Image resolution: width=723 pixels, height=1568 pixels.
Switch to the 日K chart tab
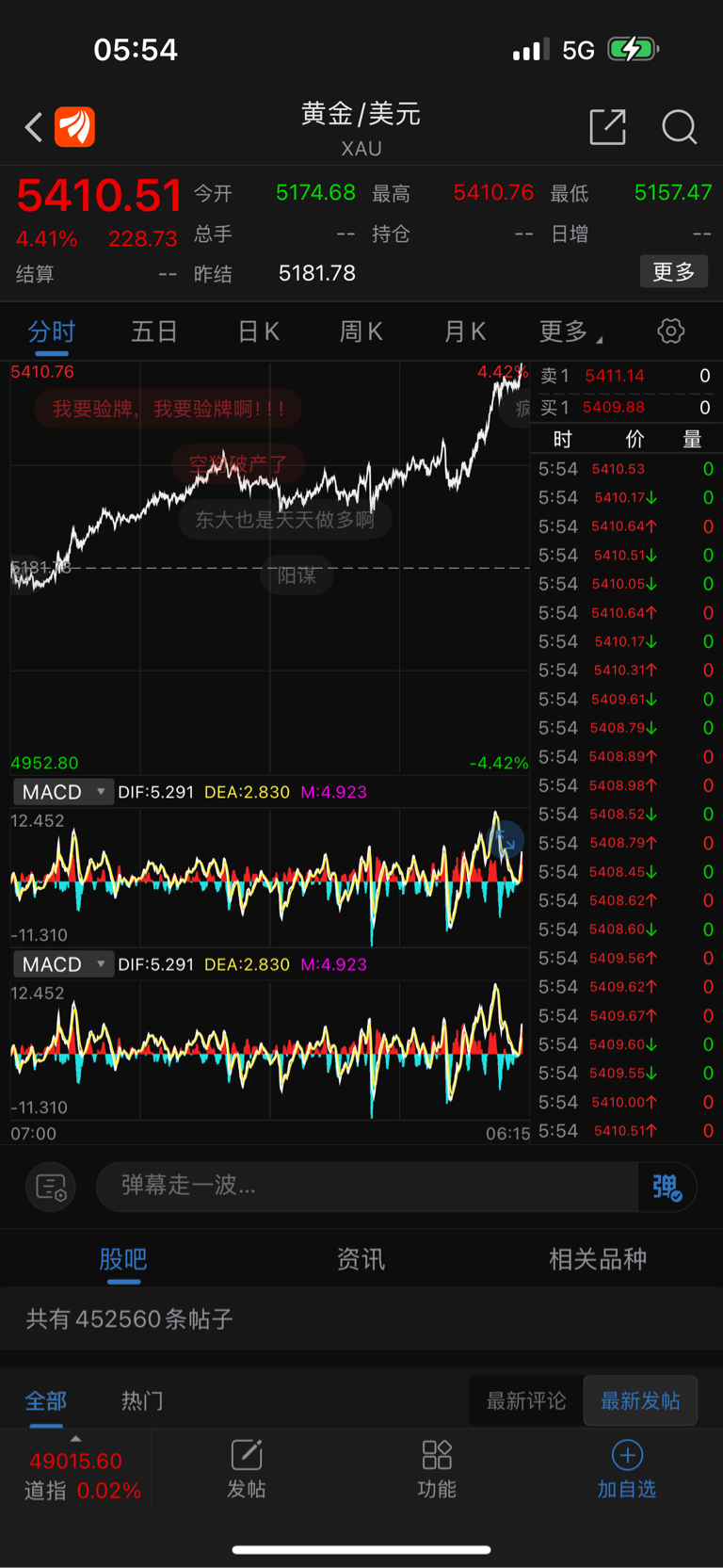coord(258,331)
